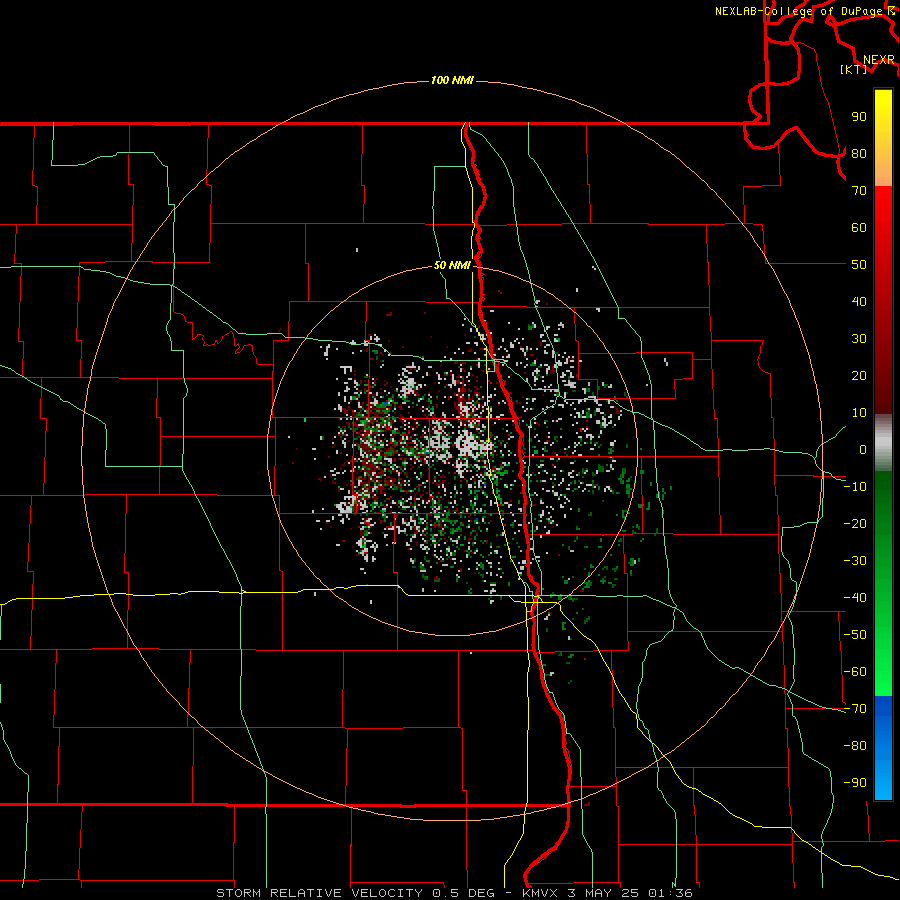The image size is (900, 900).
Task: Select the "-70" value on velocity scale
Action: (x=855, y=709)
